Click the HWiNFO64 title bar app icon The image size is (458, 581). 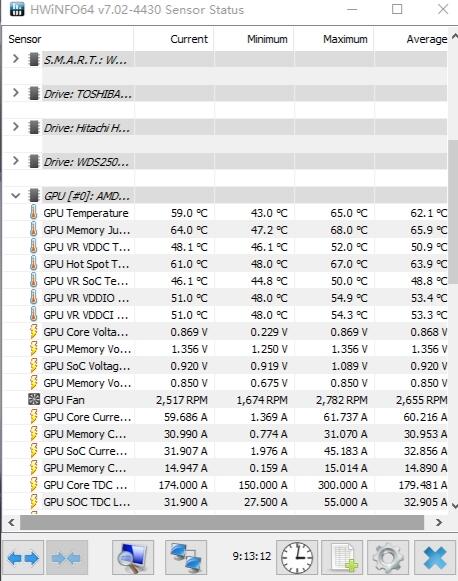pyautogui.click(x=17, y=9)
